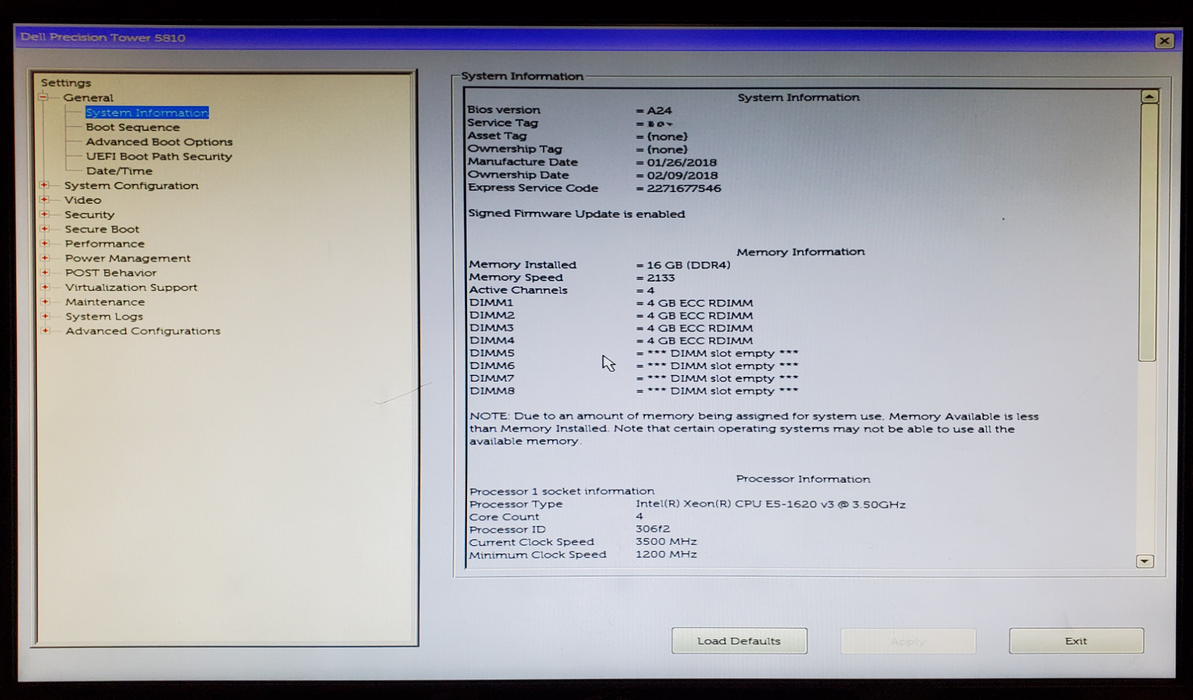The width and height of the screenshot is (1193, 700).
Task: Select the Security category label
Action: tap(89, 215)
